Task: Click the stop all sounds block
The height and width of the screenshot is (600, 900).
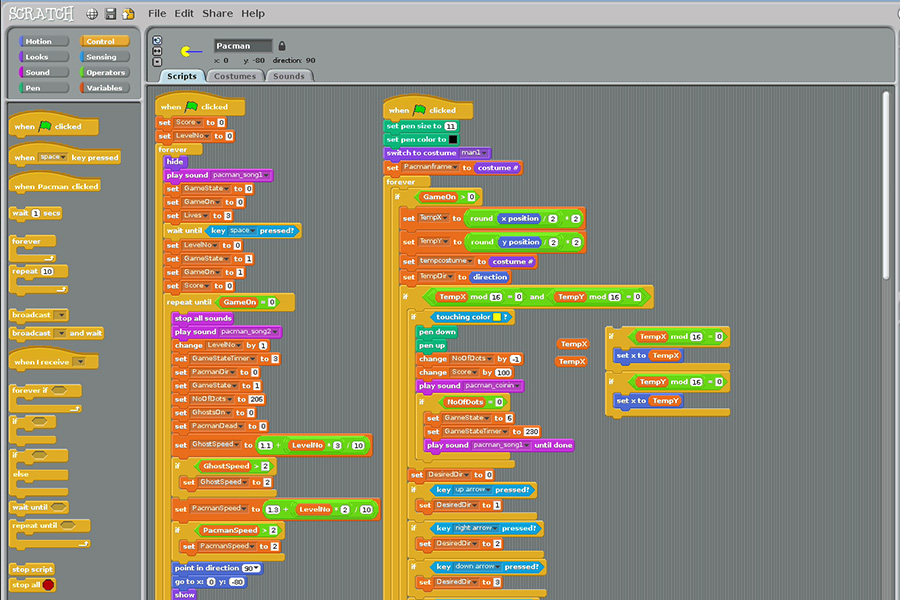Action: tap(203, 318)
